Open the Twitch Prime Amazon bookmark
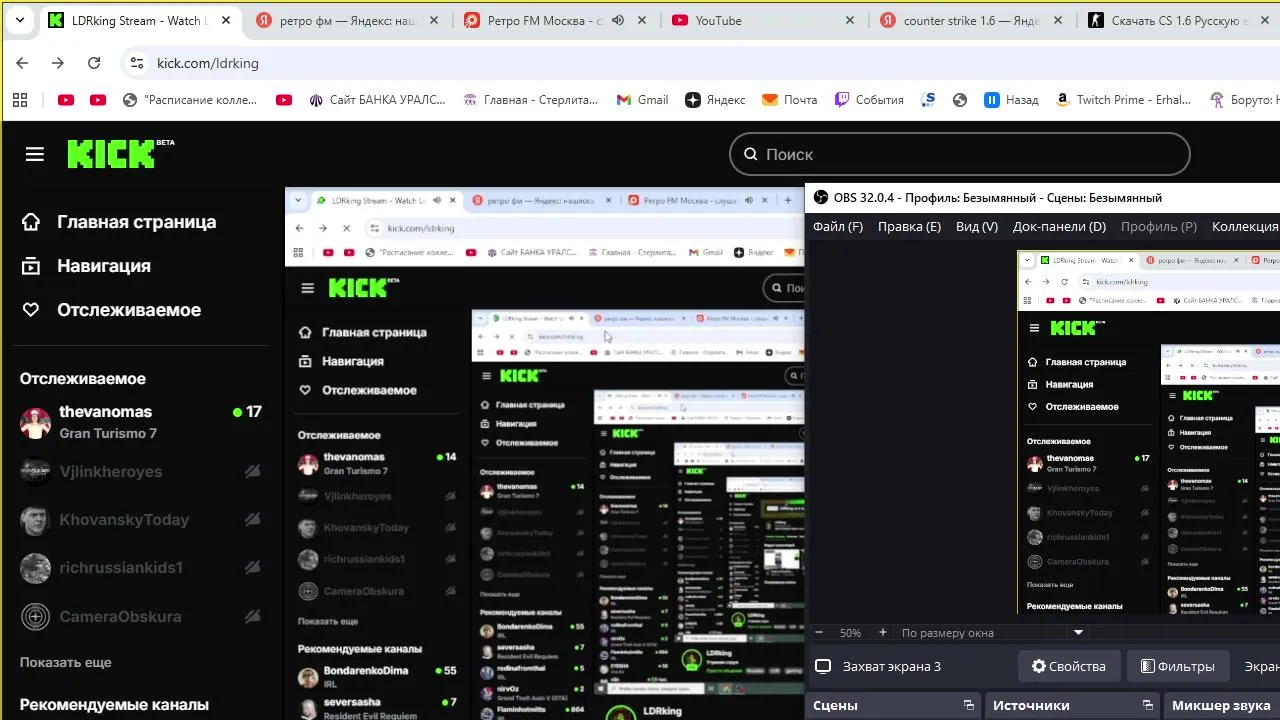The height and width of the screenshot is (720, 1280). tap(1123, 100)
